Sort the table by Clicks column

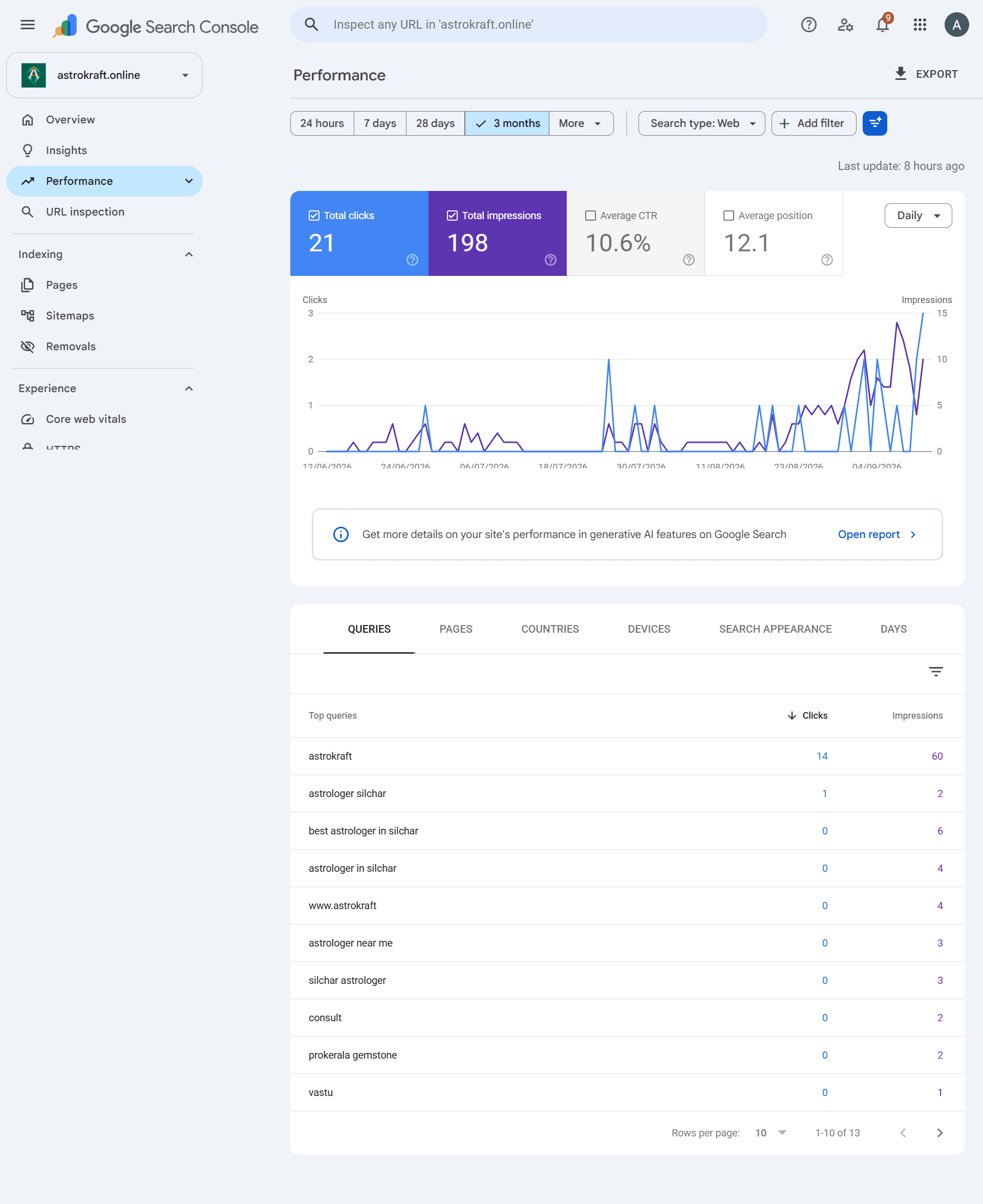[x=807, y=716]
